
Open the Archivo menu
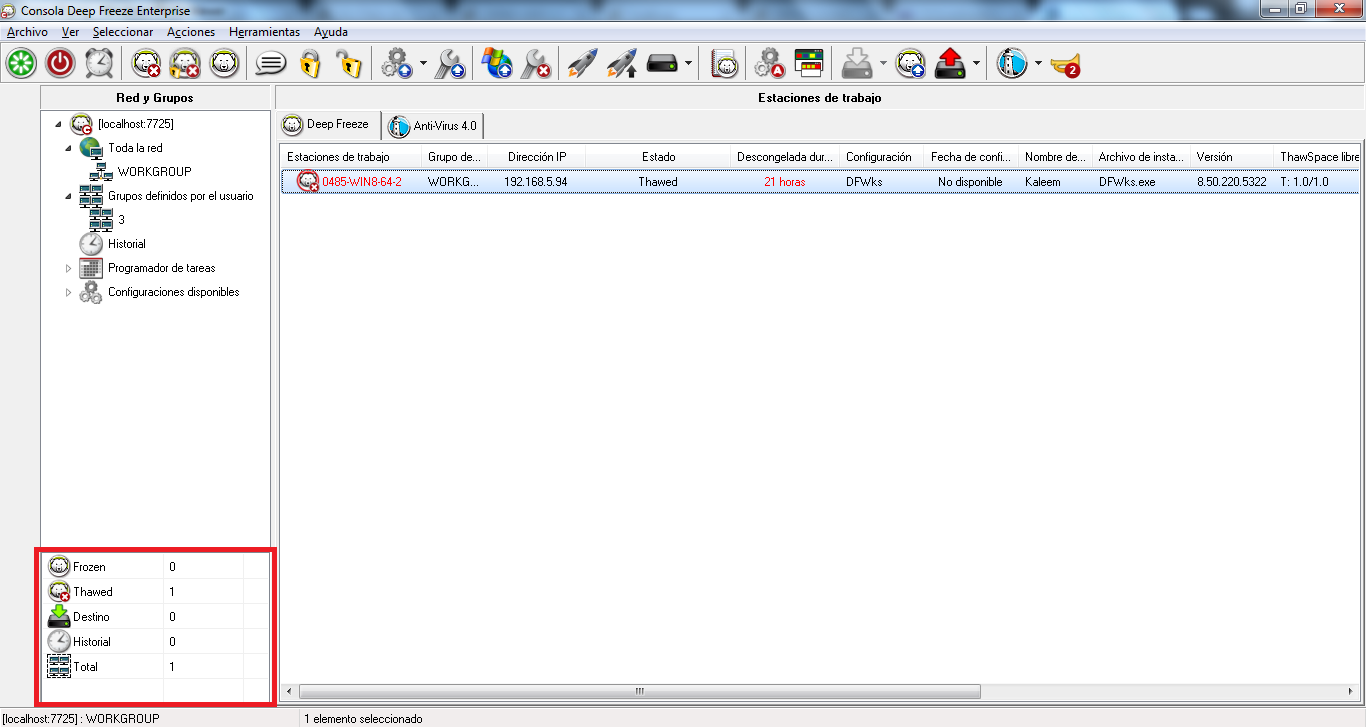point(27,32)
